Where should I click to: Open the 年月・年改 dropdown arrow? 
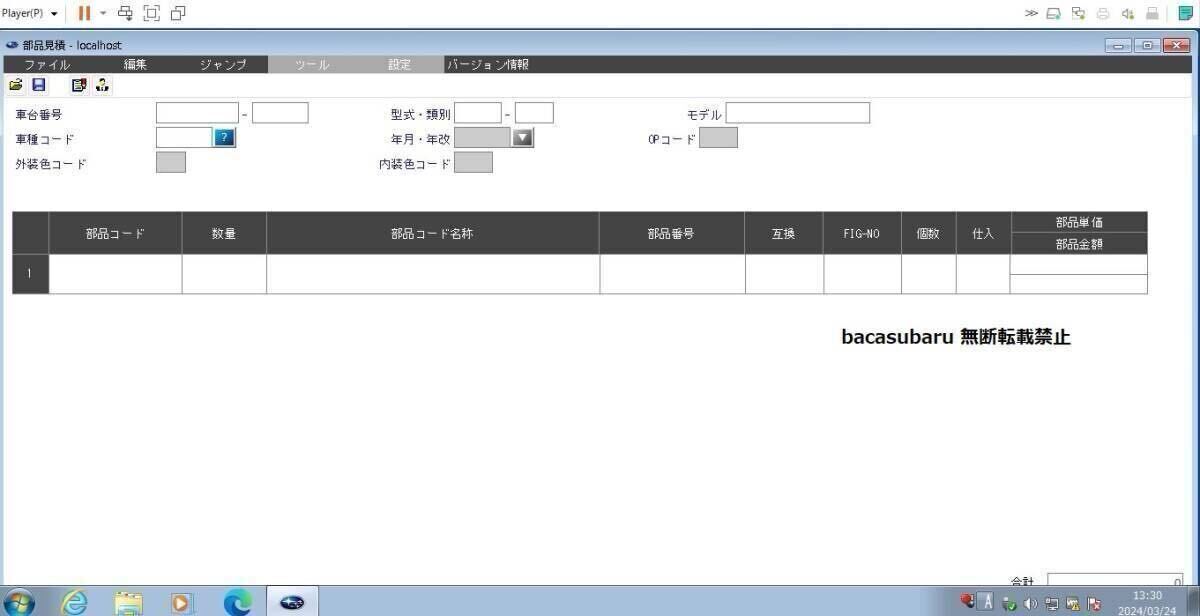523,138
